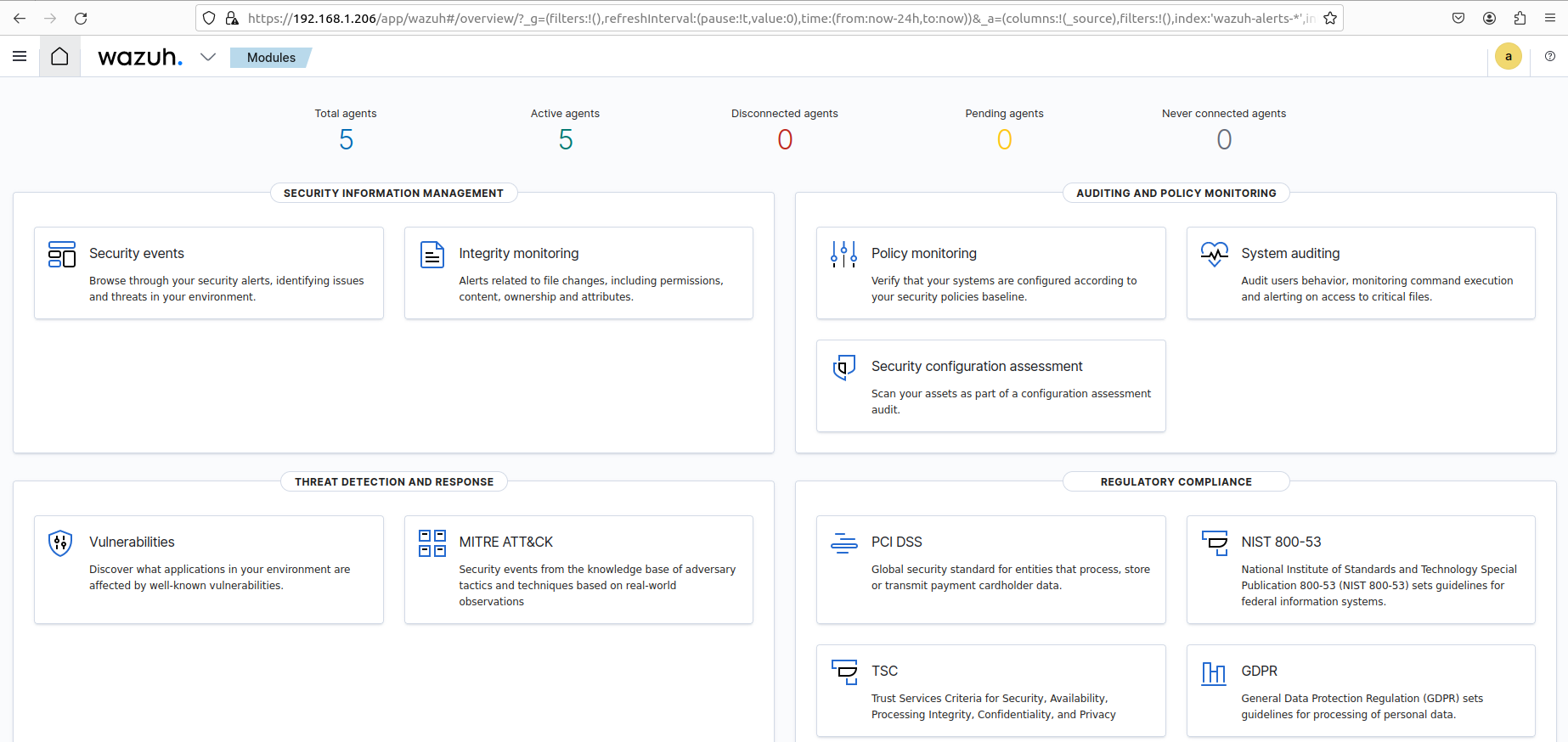Screen dimensions: 1568x742
Task: Click the 'Regulatory Compliance' section heading
Action: pyautogui.click(x=1176, y=482)
